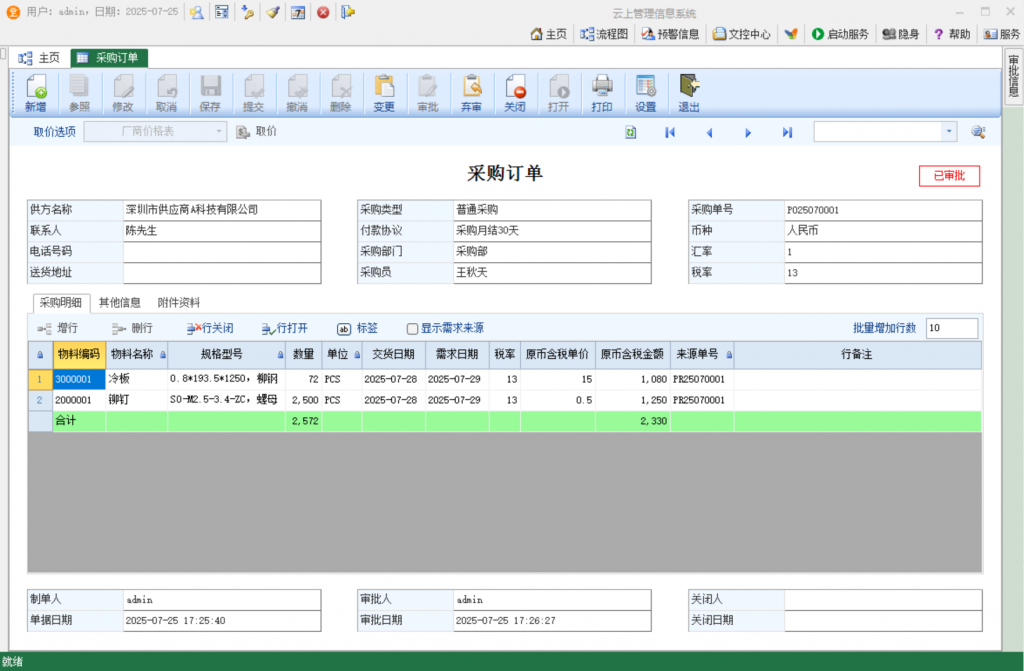Screen dimensions: 1024x671
Task: Click the 取消 toolbar icon
Action: (x=167, y=93)
